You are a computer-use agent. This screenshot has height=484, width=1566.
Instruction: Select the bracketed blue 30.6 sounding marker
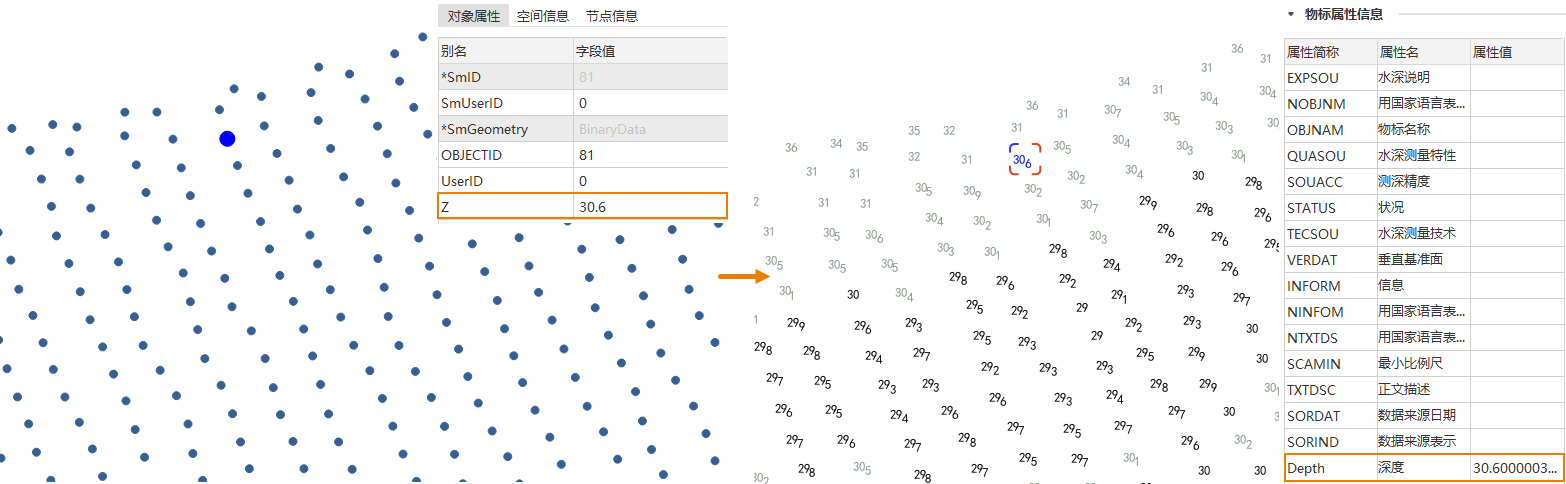pyautogui.click(x=1023, y=159)
